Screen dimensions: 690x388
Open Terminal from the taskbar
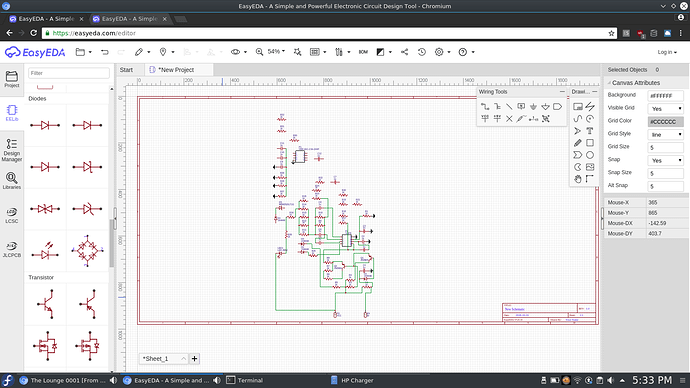245,380
